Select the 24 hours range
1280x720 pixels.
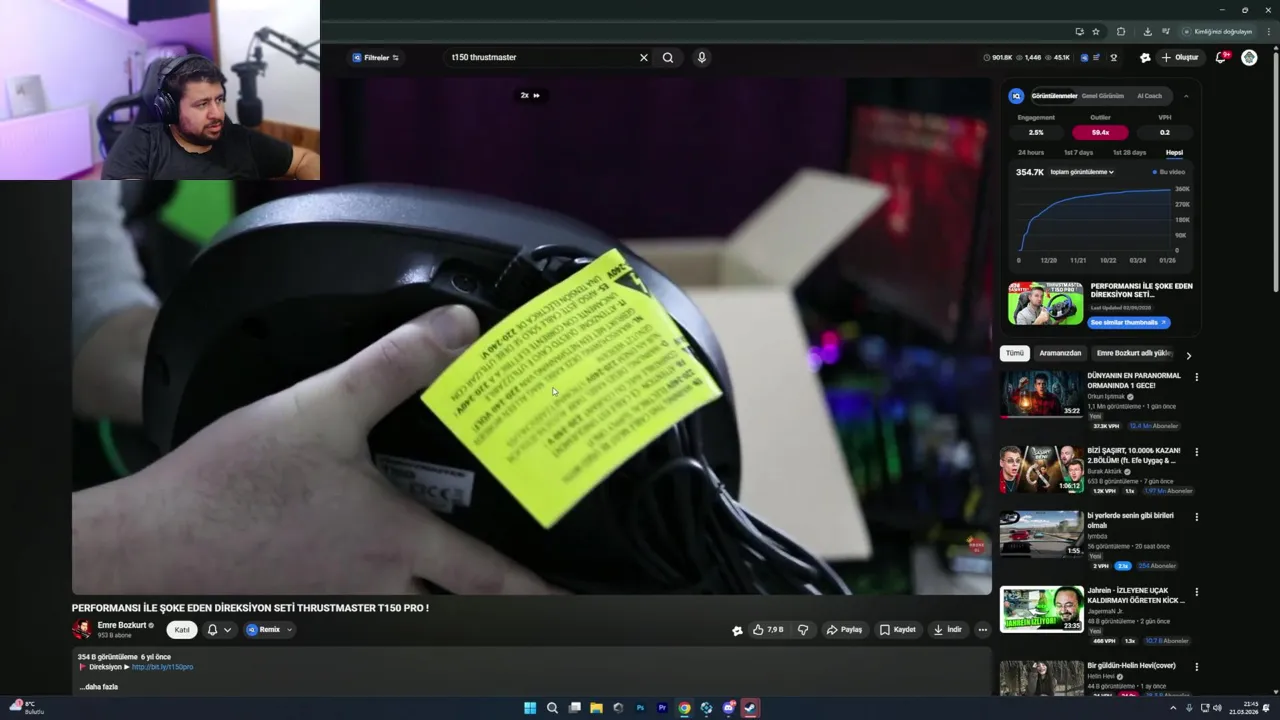click(x=1031, y=153)
